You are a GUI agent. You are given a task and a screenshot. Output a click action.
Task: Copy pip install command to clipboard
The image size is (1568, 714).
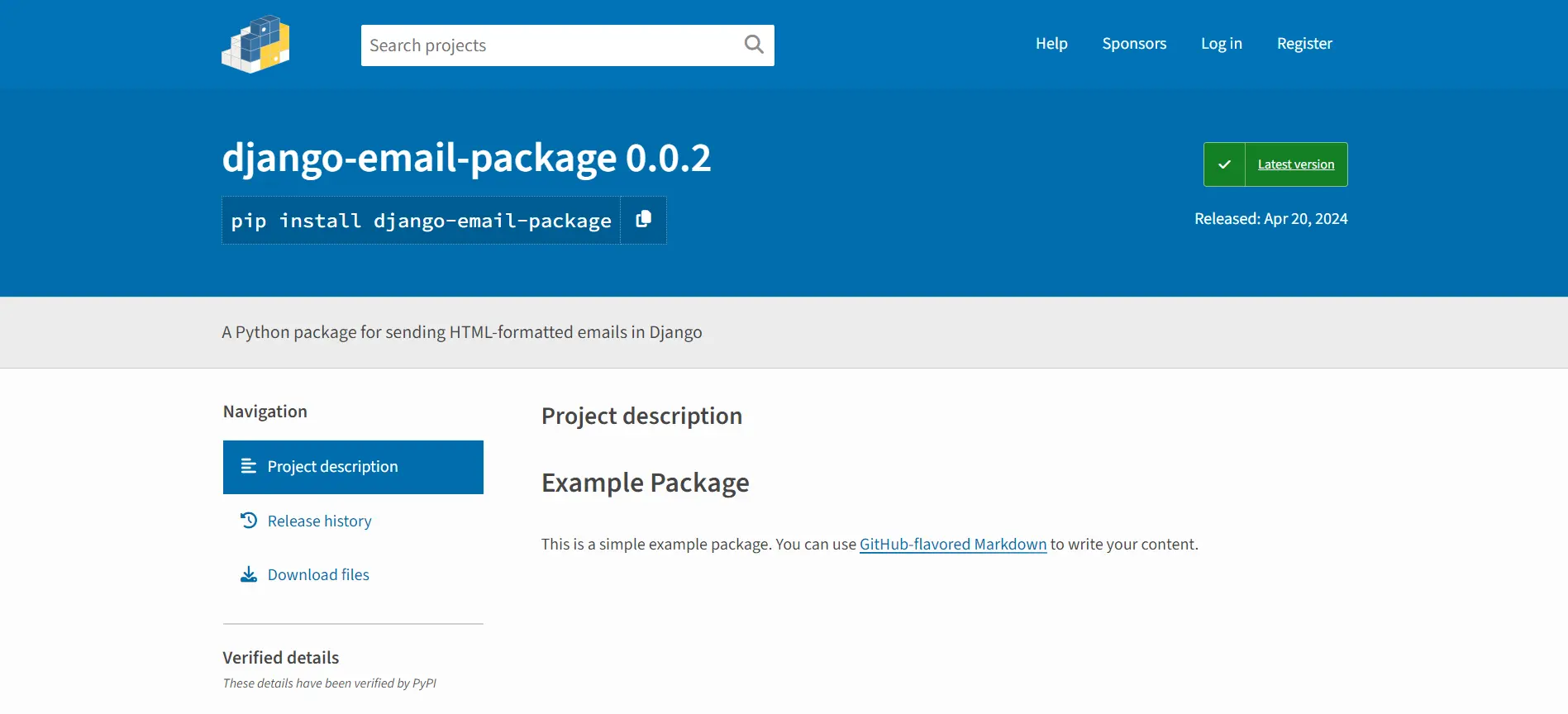[643, 220]
